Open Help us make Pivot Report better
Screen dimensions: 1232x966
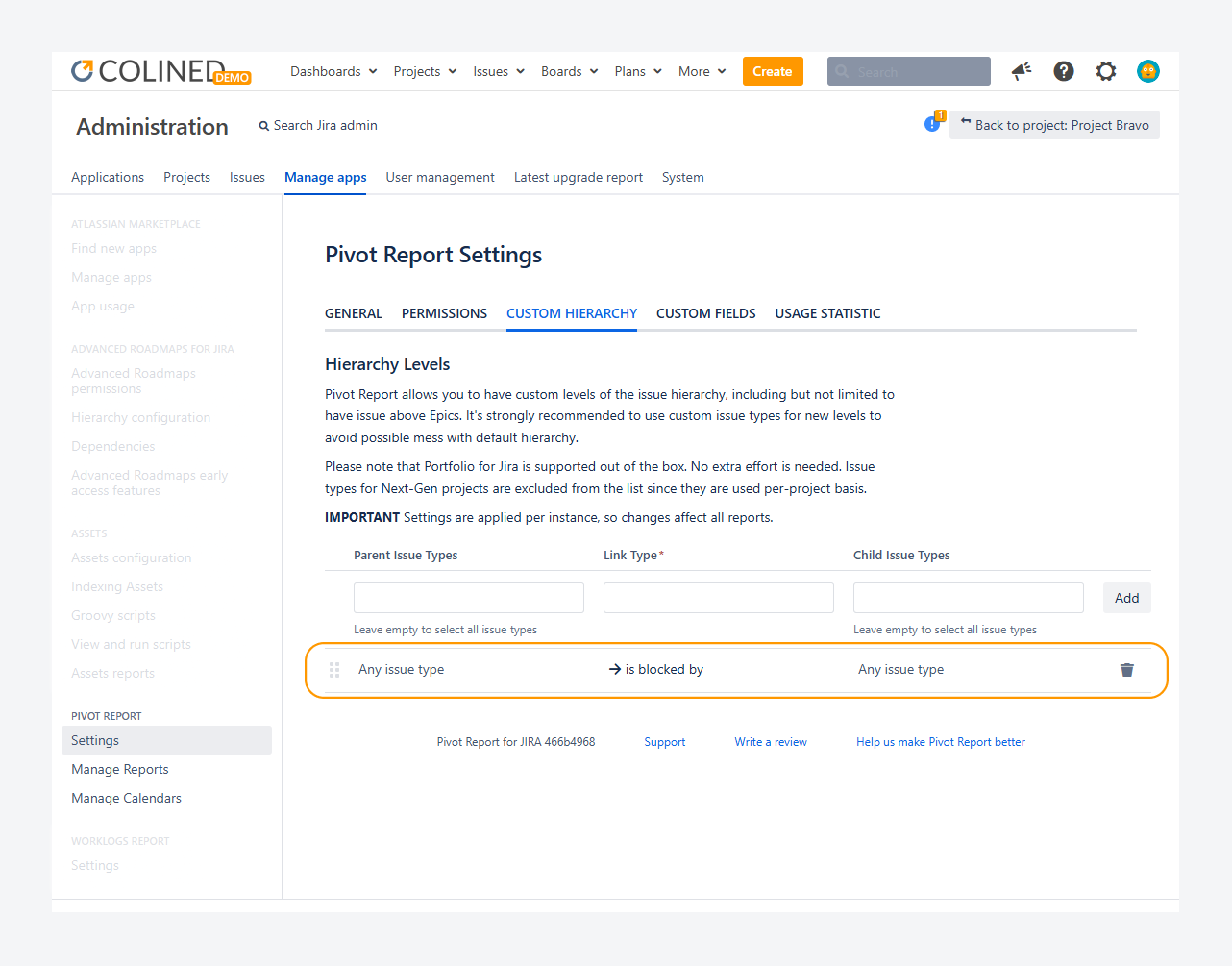pyautogui.click(x=941, y=742)
